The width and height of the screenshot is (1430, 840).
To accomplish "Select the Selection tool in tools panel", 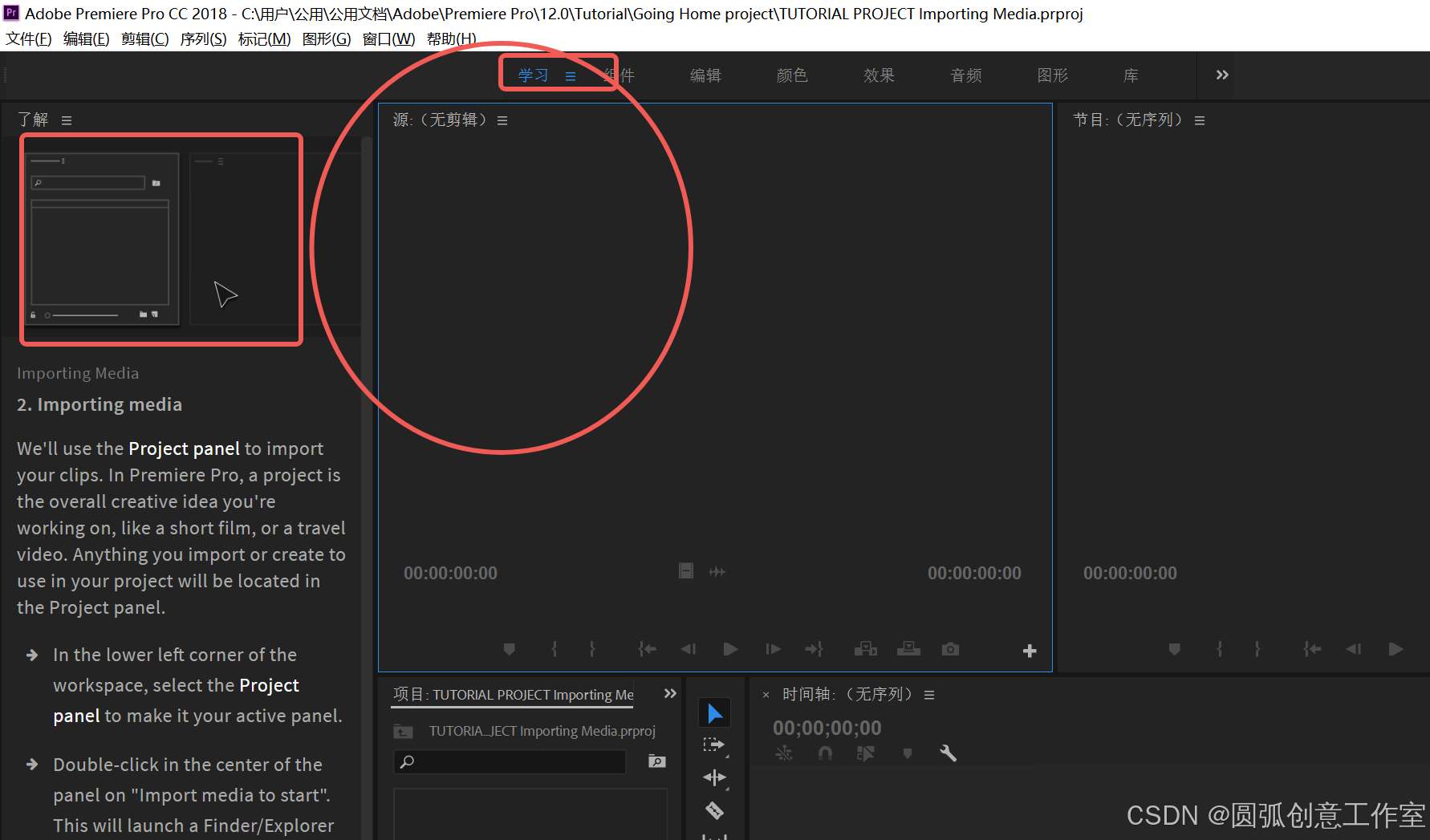I will click(x=714, y=713).
